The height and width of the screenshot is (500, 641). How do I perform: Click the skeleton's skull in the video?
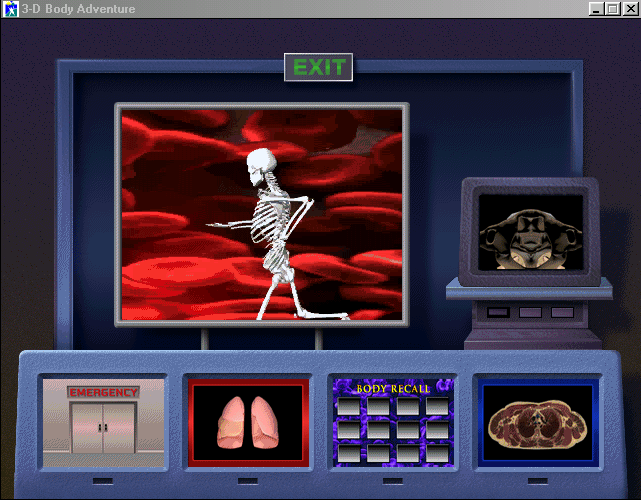tap(261, 166)
